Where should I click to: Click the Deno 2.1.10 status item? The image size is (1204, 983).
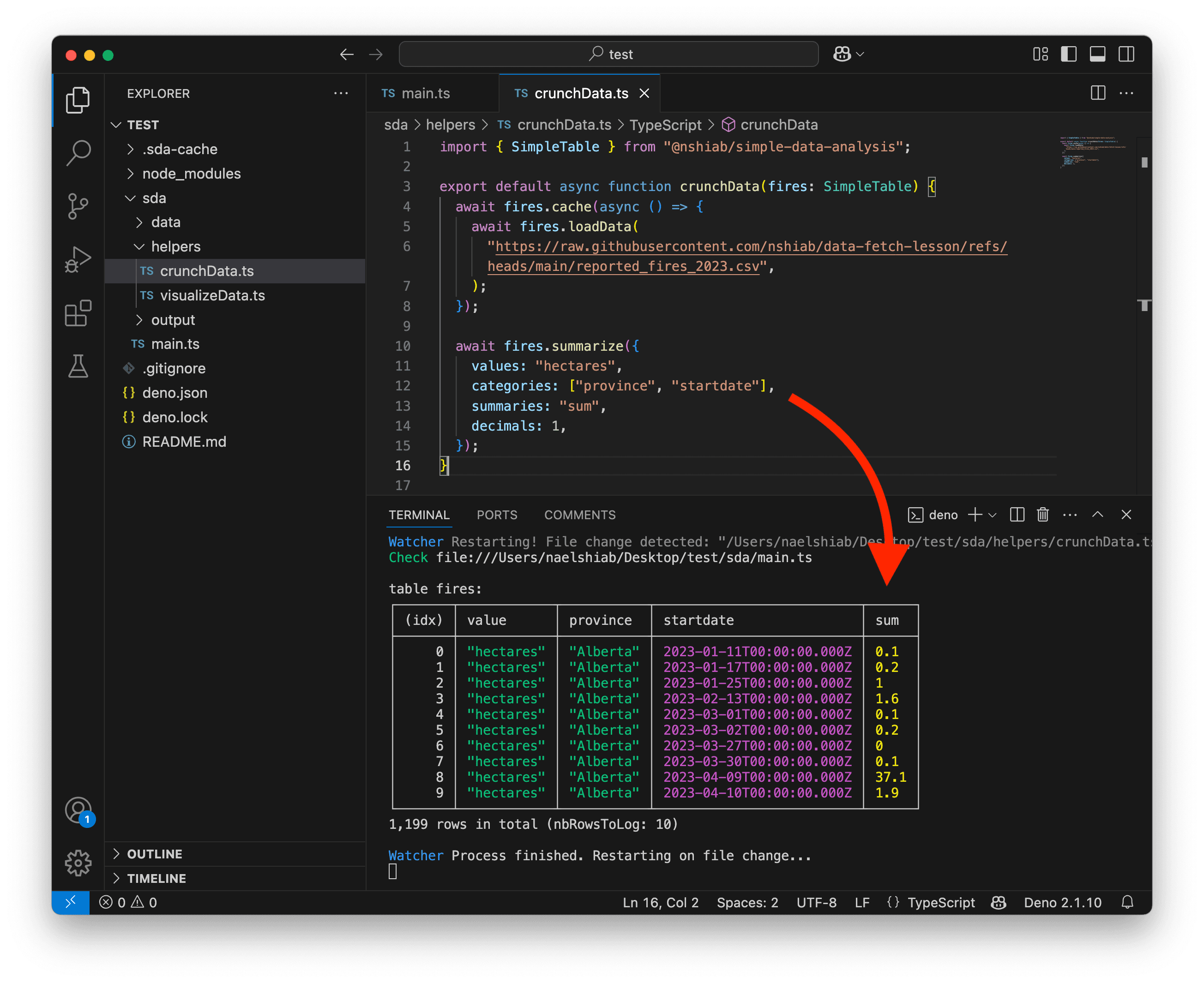(x=1062, y=903)
